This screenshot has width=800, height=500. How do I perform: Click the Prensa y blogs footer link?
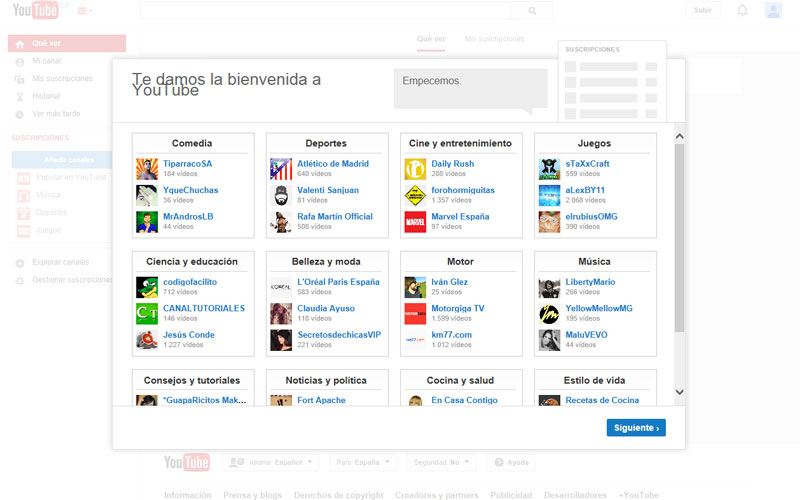pos(252,495)
